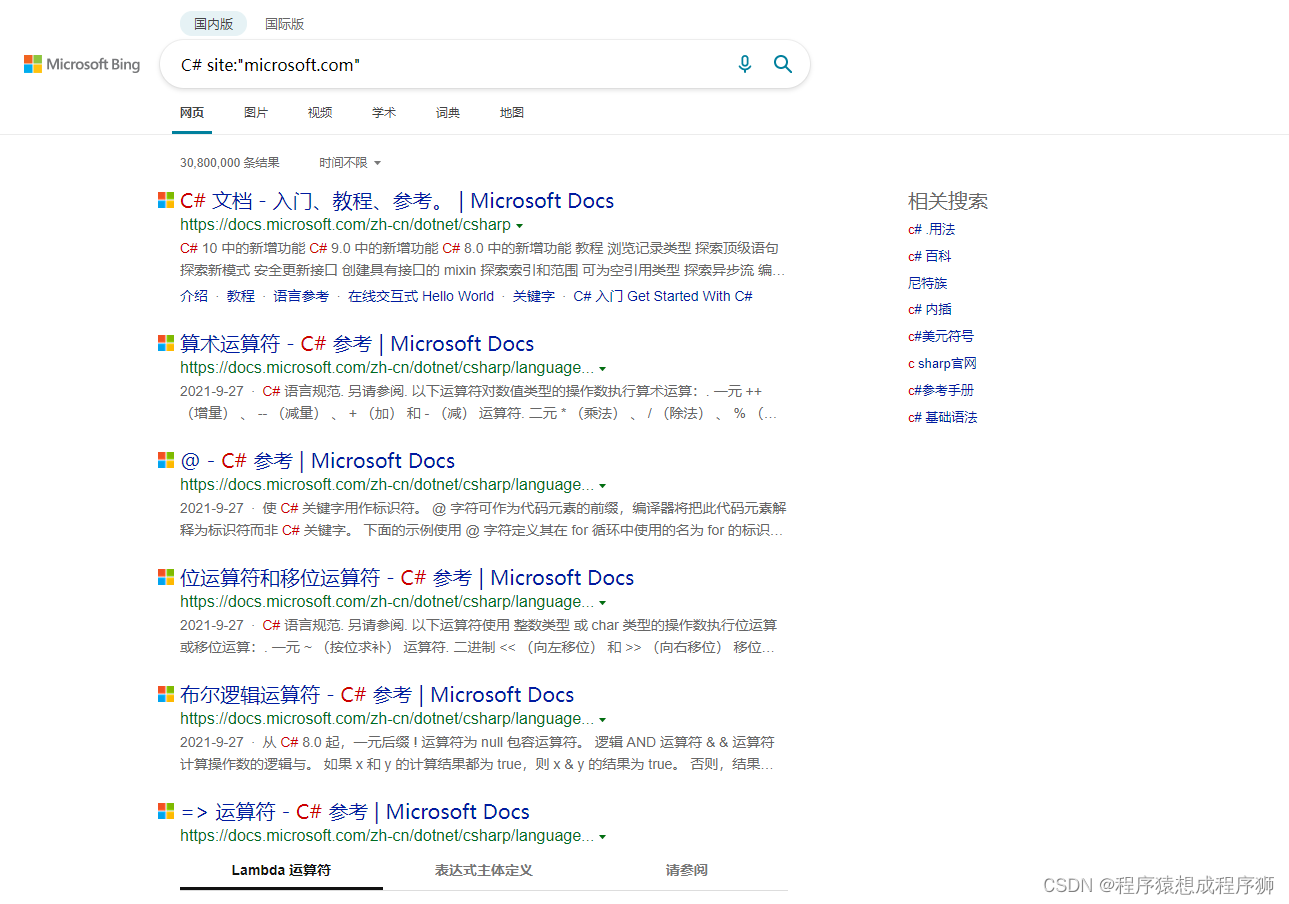Expand arrow next to docs.microsoft.com/zh-cn/dotnet/csharp URL
Viewport: 1289px width, 904px height.
tap(519, 226)
